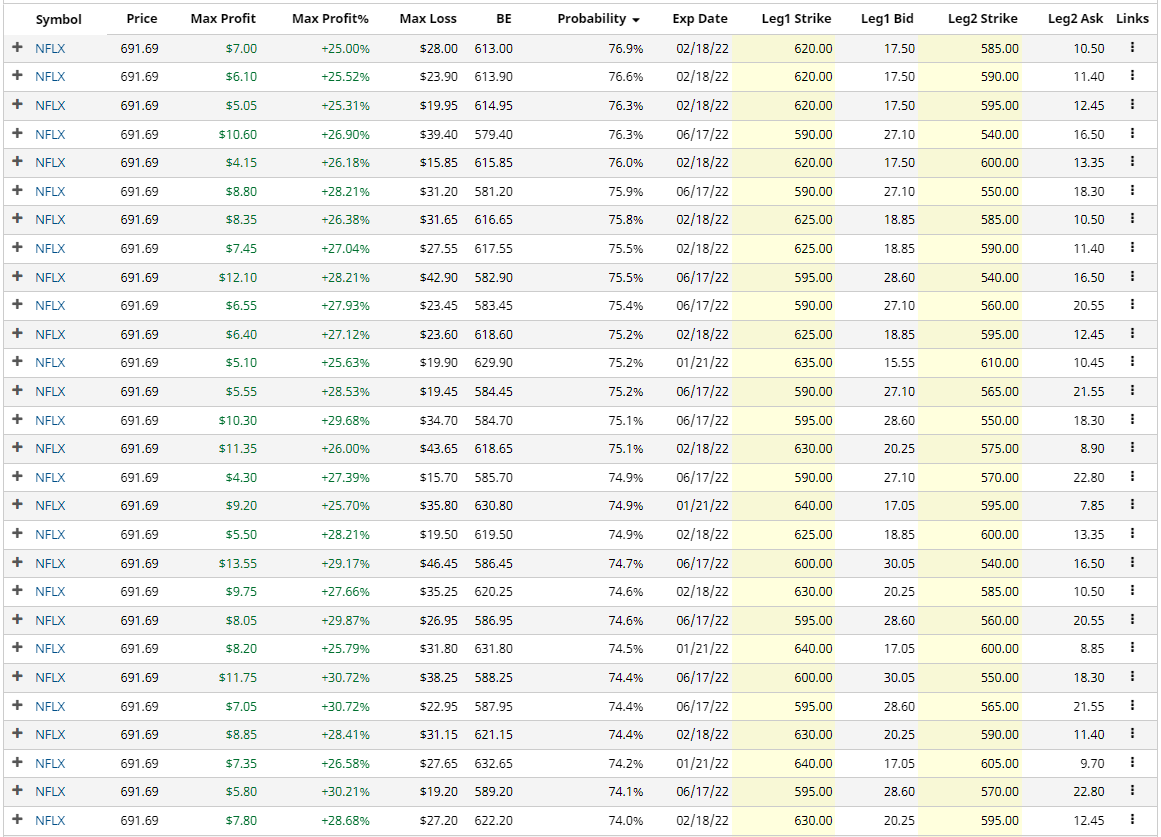Viewport: 1161px width, 837px height.
Task: Sort by the Max Profit column header
Action: coord(223,19)
